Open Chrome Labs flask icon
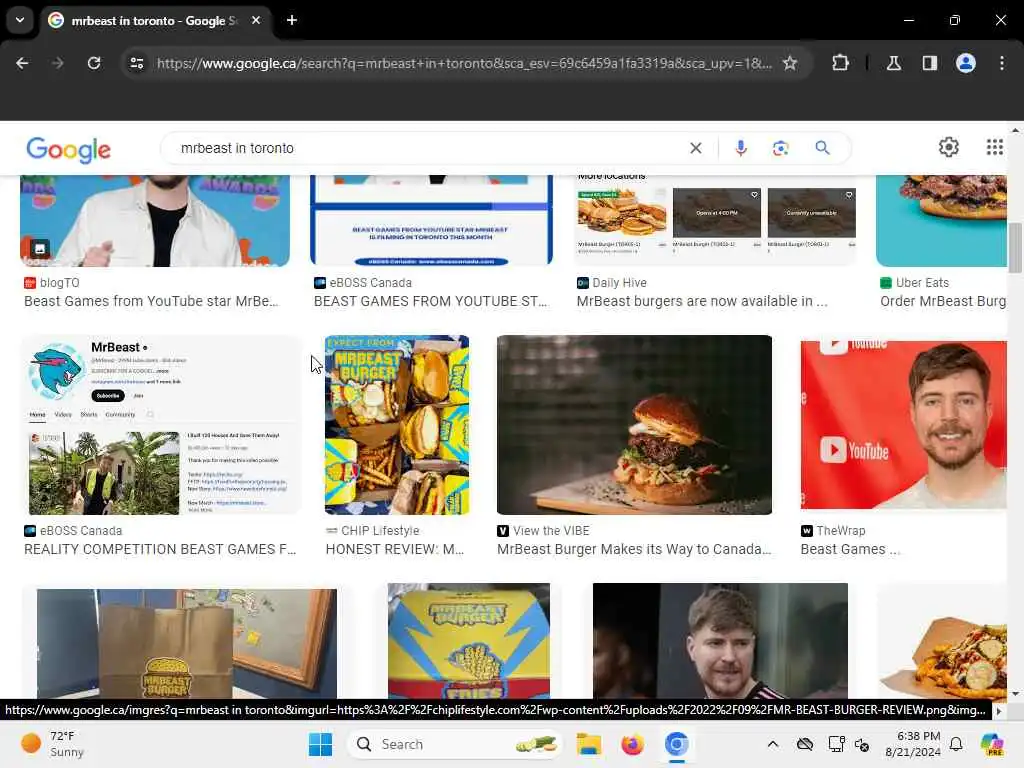 pos(894,63)
